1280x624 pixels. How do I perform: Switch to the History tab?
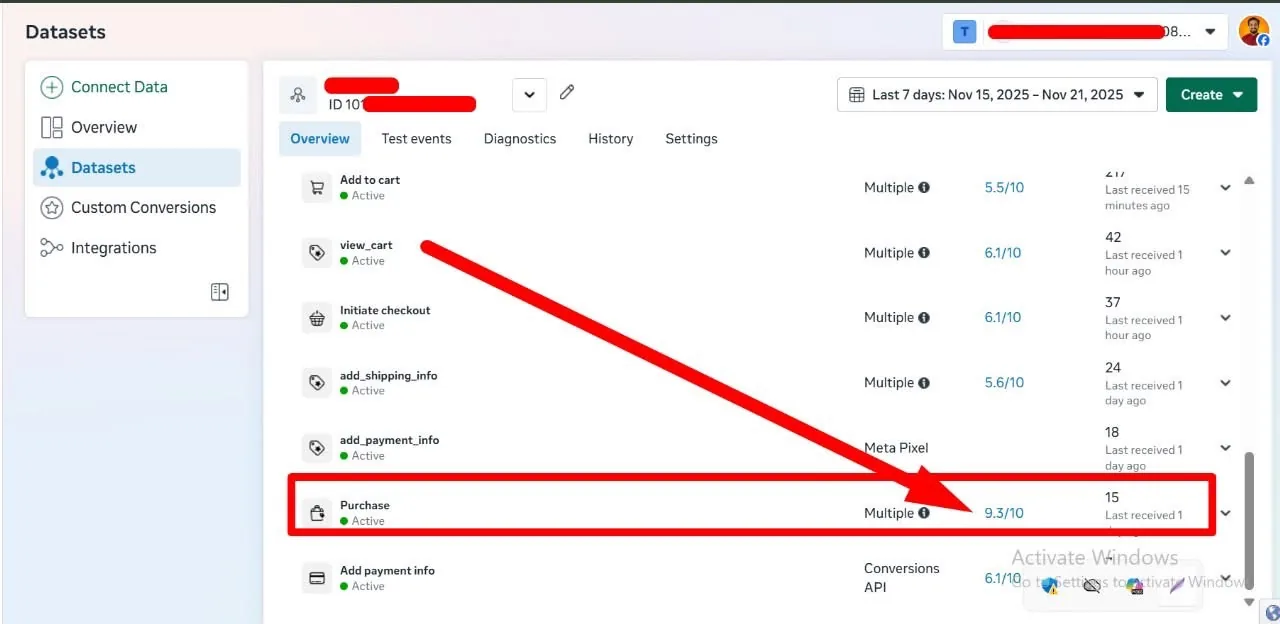pyautogui.click(x=611, y=139)
